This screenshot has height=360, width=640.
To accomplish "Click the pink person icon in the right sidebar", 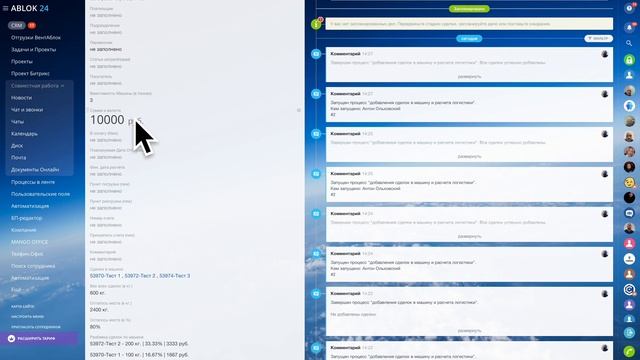I will [629, 244].
